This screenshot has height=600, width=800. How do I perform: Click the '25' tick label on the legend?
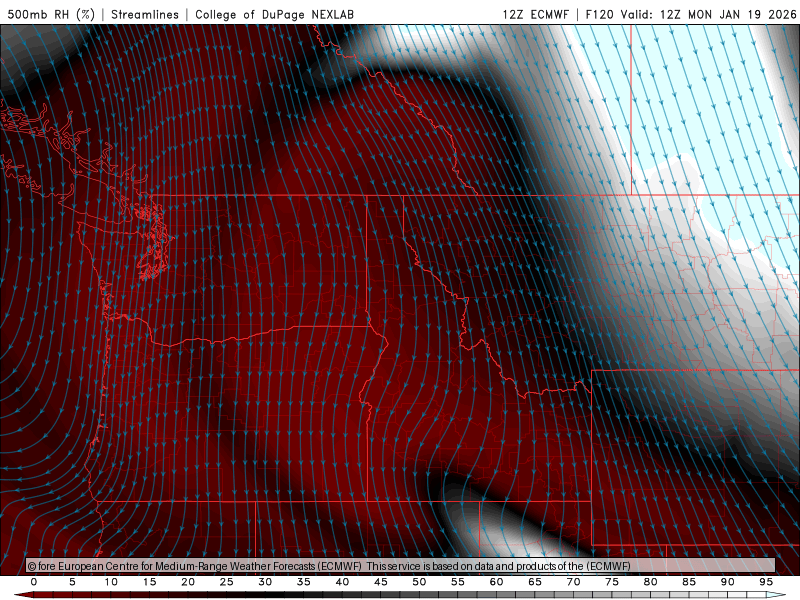(x=226, y=582)
